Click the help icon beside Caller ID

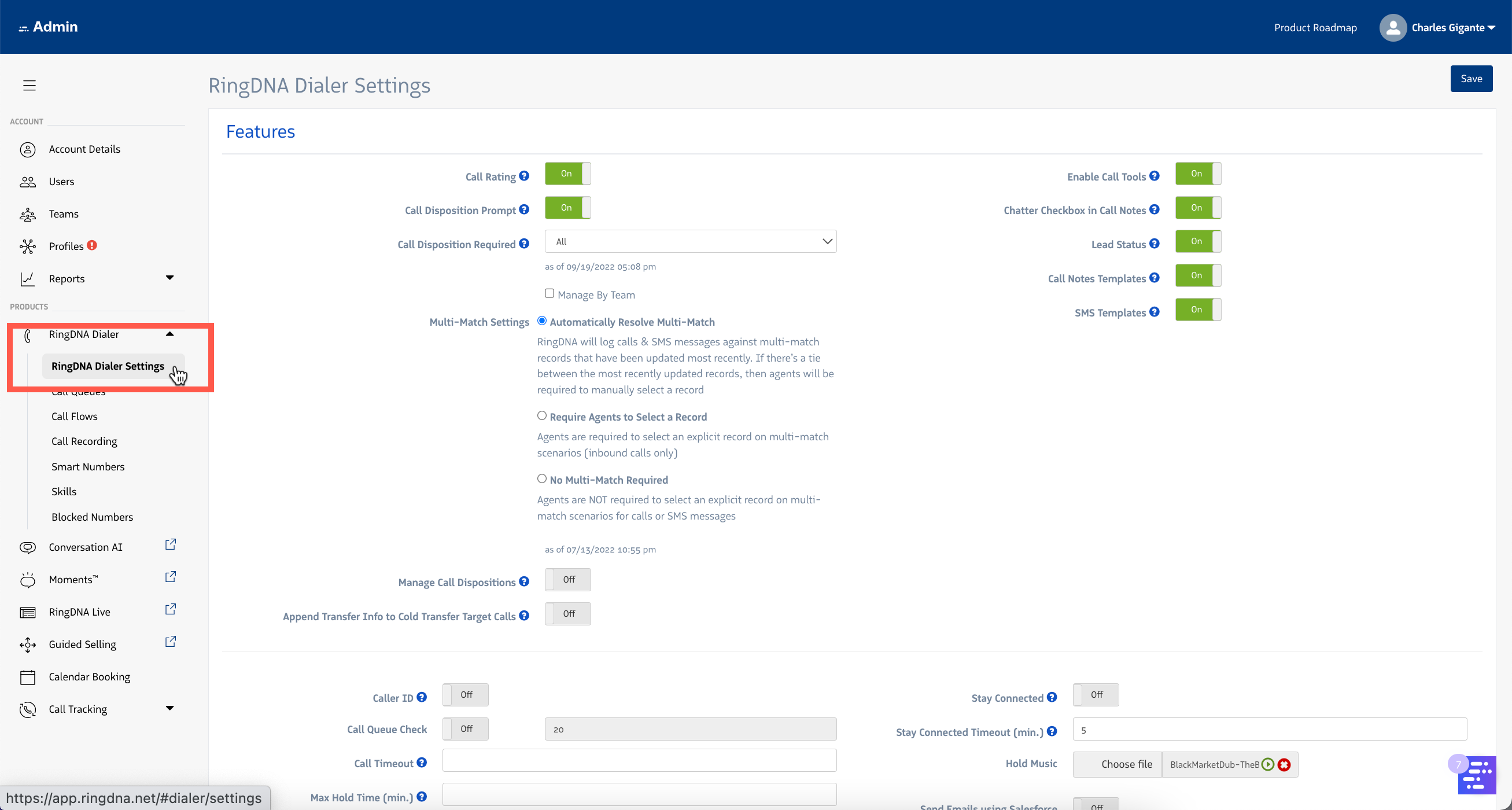(422, 697)
